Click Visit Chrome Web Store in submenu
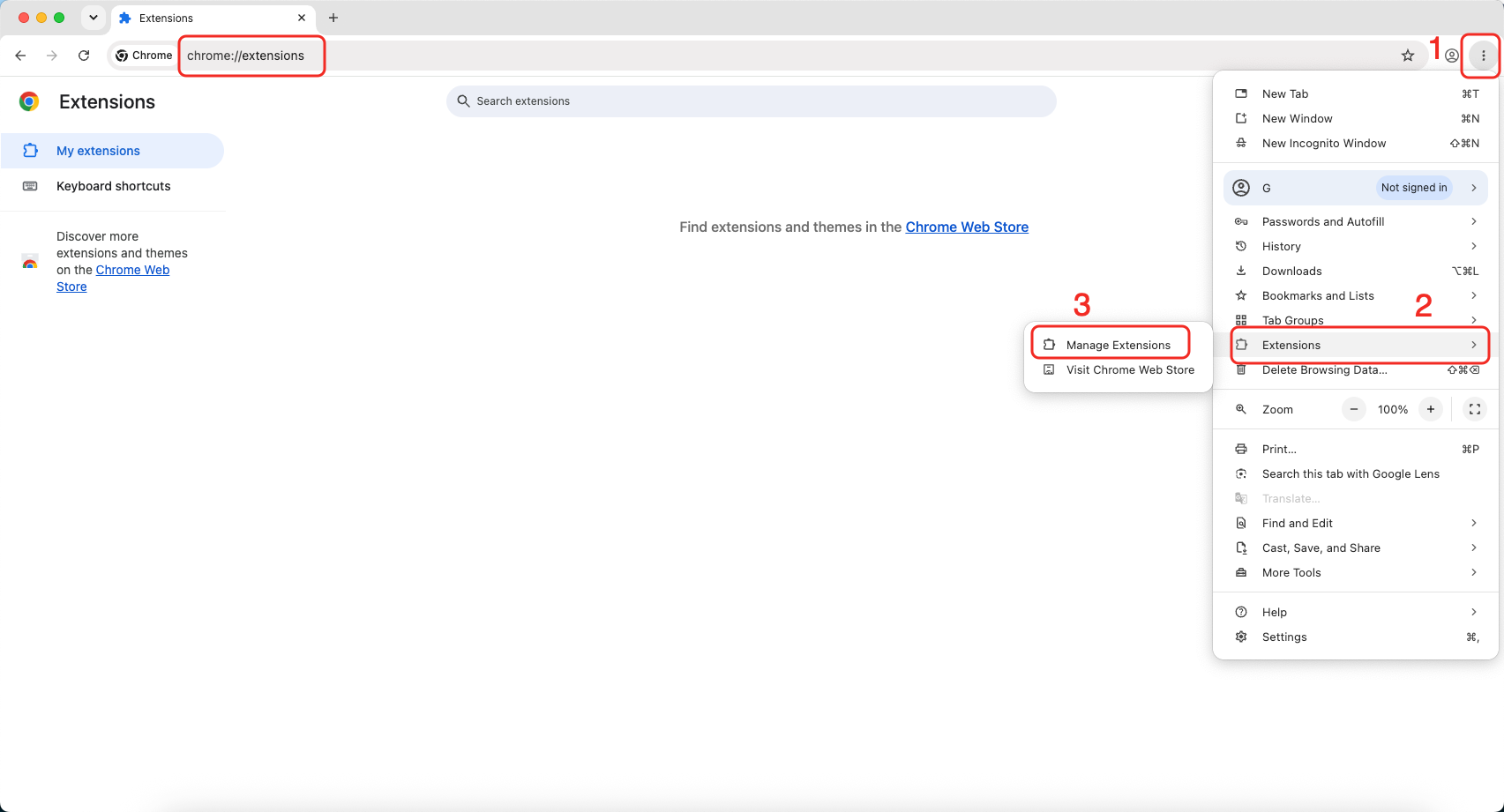Viewport: 1504px width, 812px height. point(1119,369)
